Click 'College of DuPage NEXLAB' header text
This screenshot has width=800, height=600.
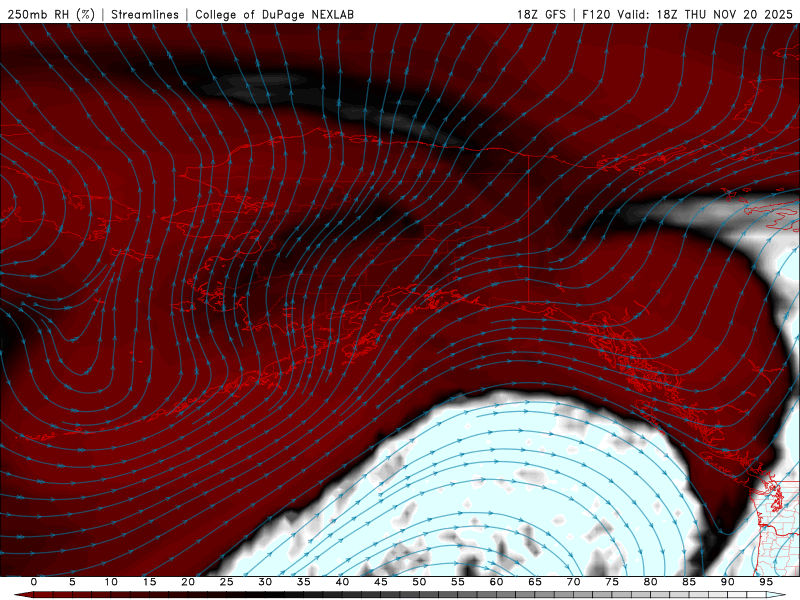pyautogui.click(x=274, y=14)
